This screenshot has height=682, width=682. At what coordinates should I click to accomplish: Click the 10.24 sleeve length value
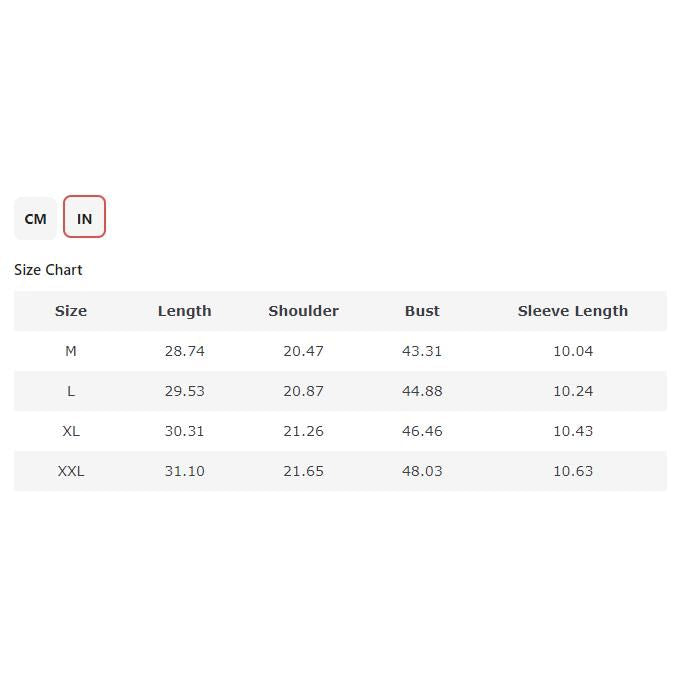click(x=573, y=391)
